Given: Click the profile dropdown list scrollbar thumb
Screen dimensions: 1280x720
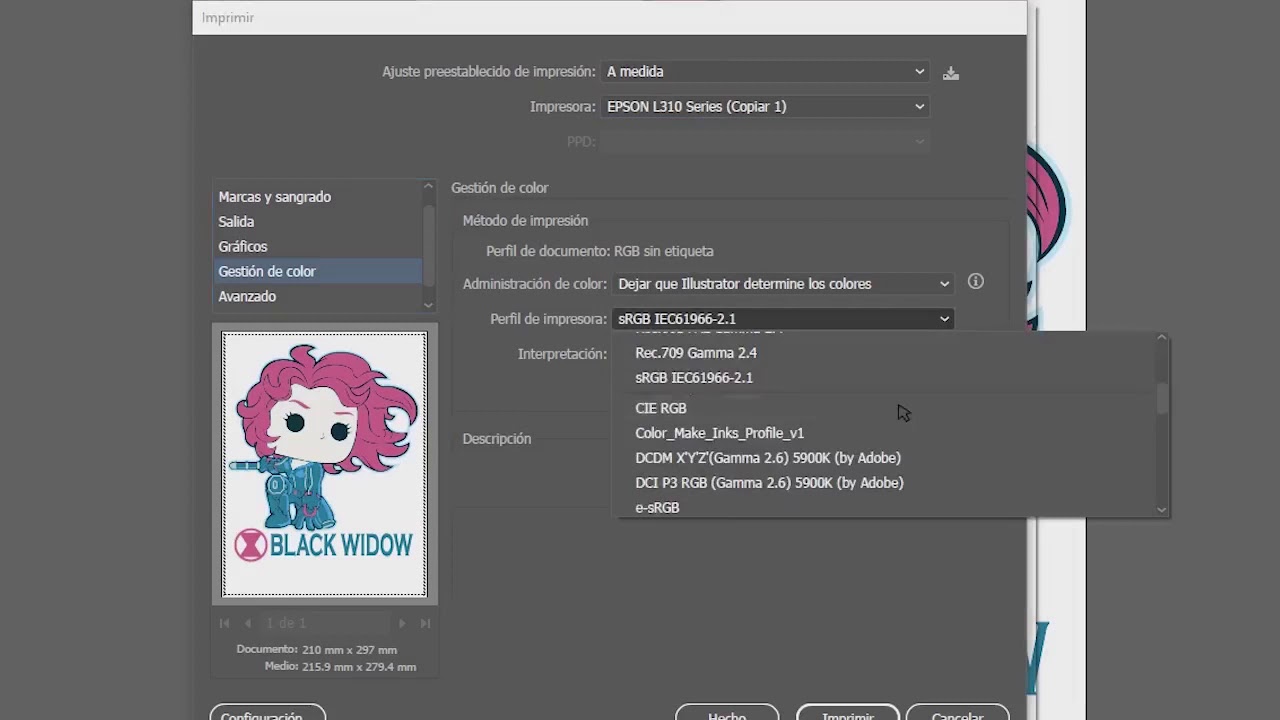Looking at the screenshot, I should [1162, 399].
